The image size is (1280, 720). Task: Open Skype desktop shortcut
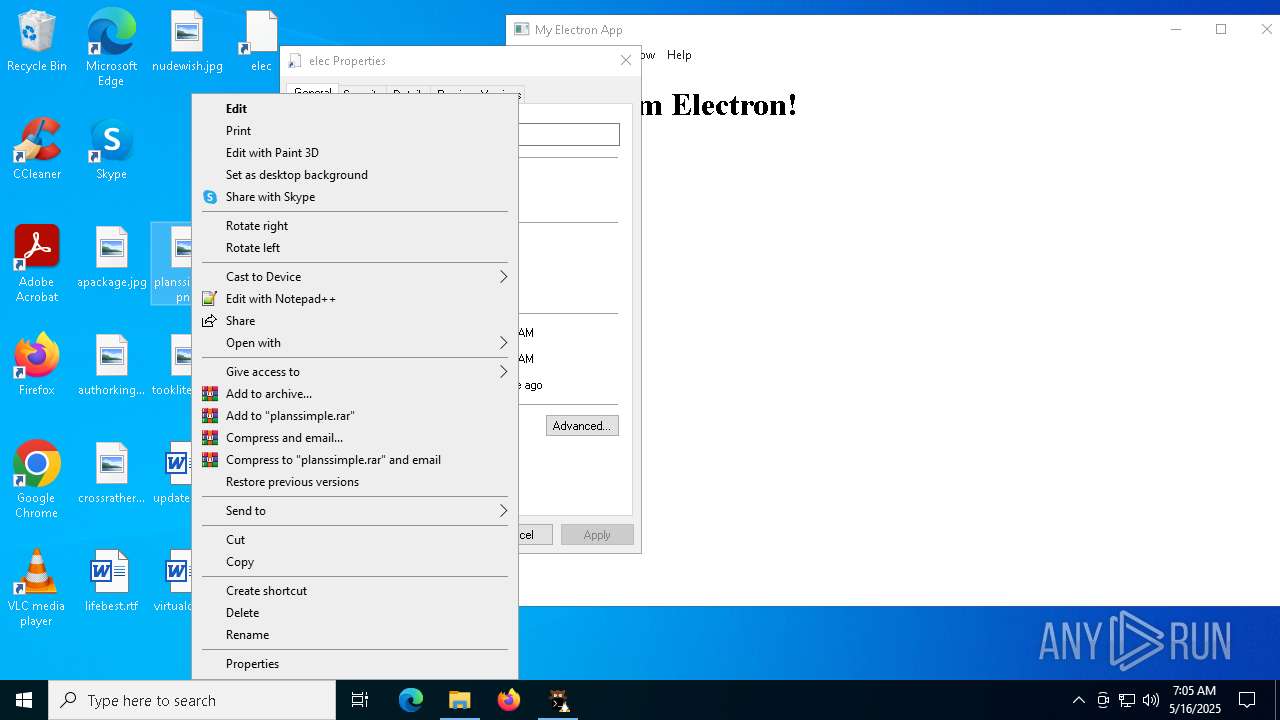111,150
